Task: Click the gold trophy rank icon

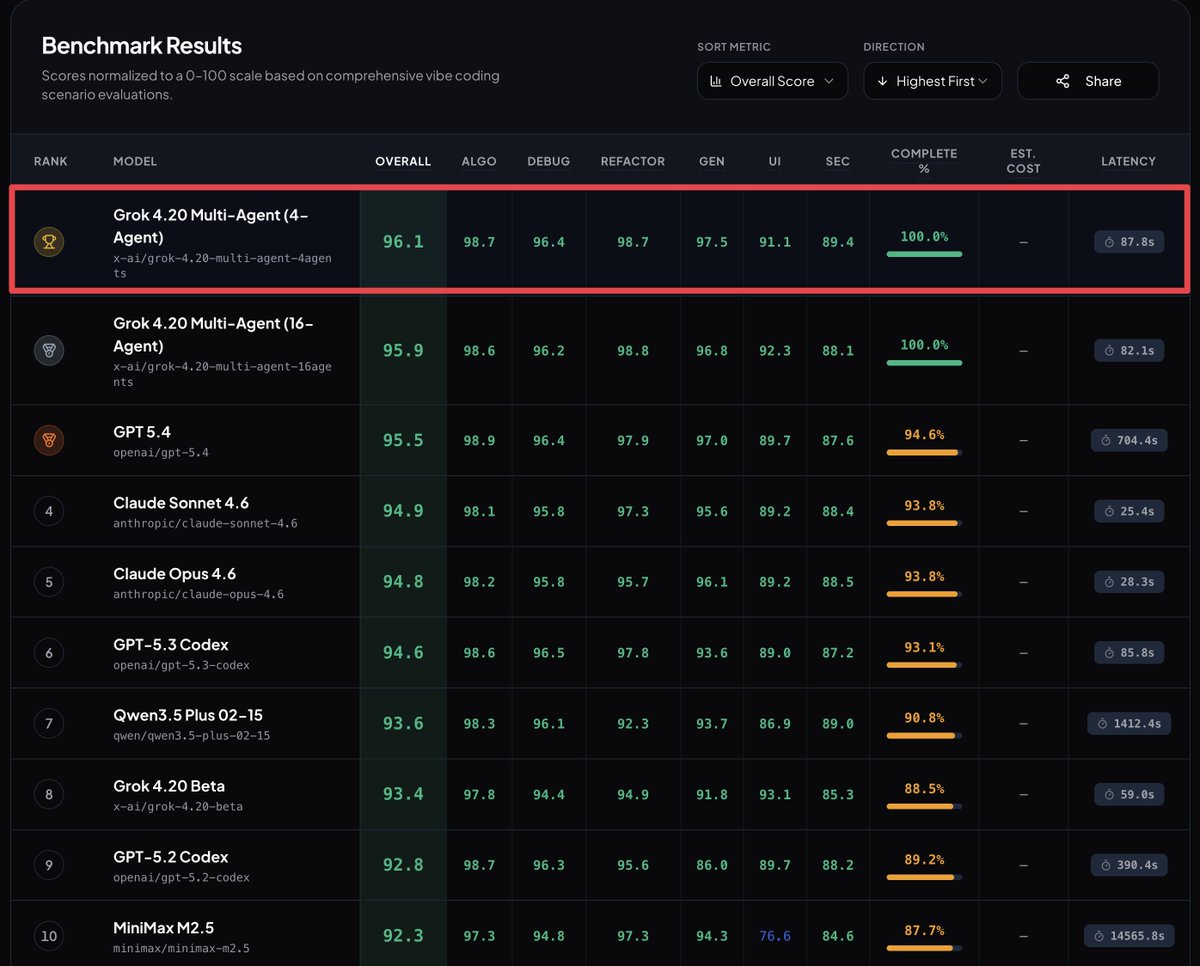Action: click(x=49, y=241)
